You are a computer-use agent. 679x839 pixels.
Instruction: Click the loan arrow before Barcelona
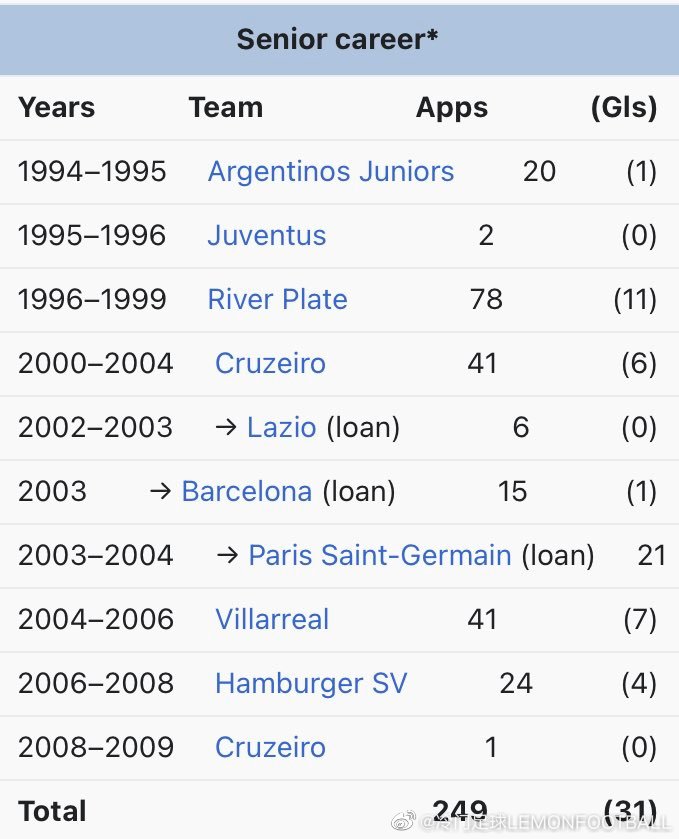click(161, 491)
